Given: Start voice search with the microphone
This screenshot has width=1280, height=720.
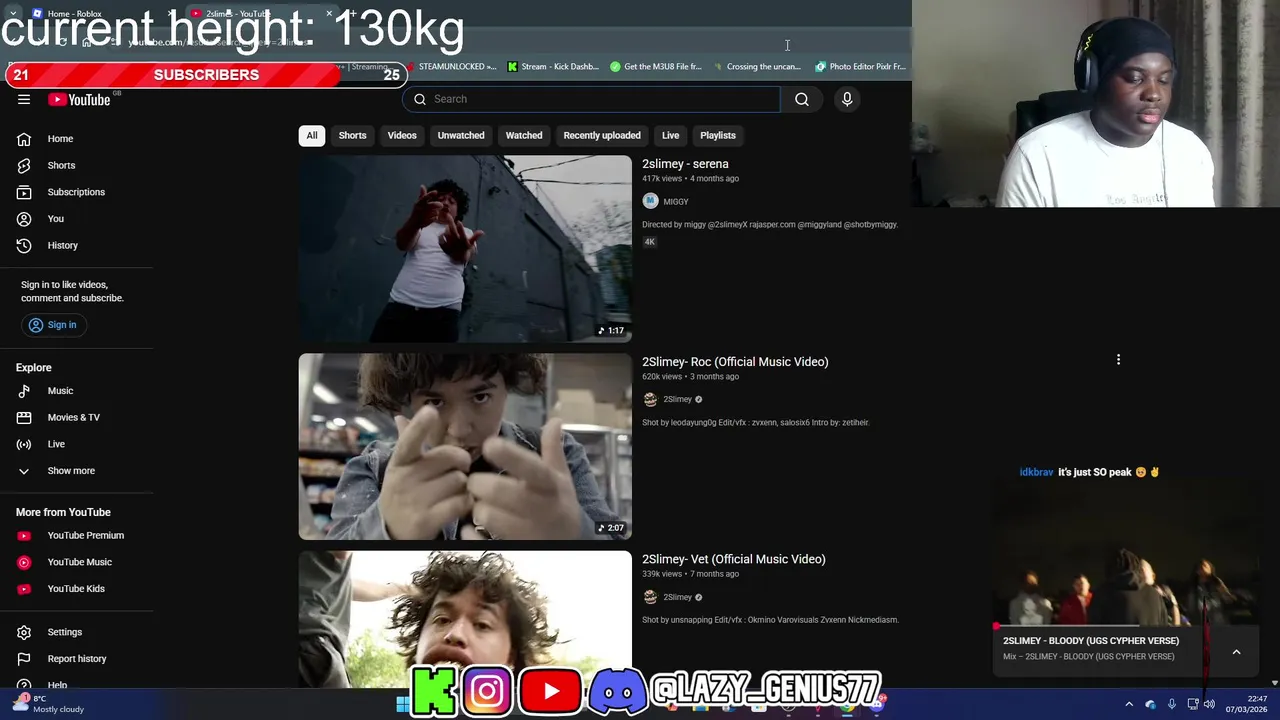Looking at the screenshot, I should coord(847,99).
